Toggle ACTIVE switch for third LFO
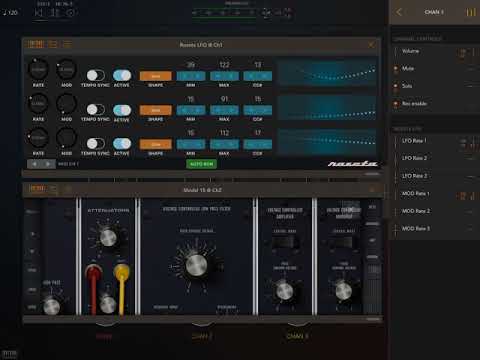The image size is (480, 360). [122, 144]
